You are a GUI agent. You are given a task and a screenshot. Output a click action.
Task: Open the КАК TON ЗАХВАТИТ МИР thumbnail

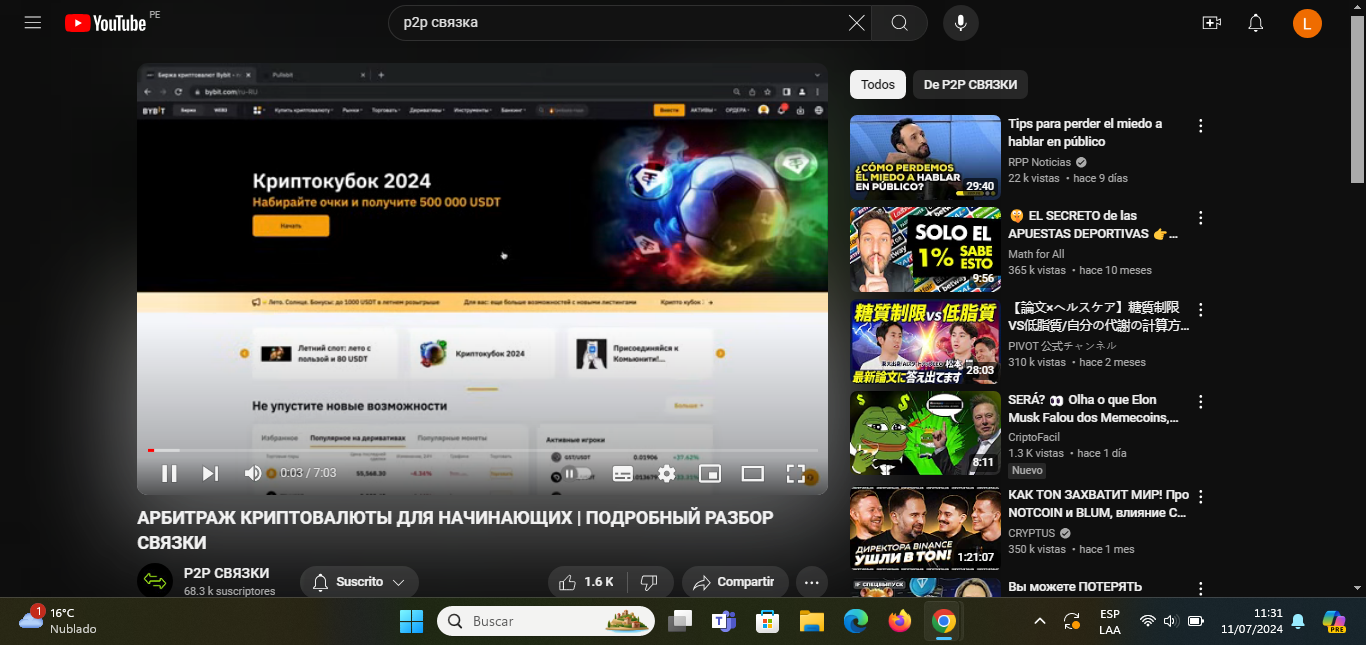point(925,528)
